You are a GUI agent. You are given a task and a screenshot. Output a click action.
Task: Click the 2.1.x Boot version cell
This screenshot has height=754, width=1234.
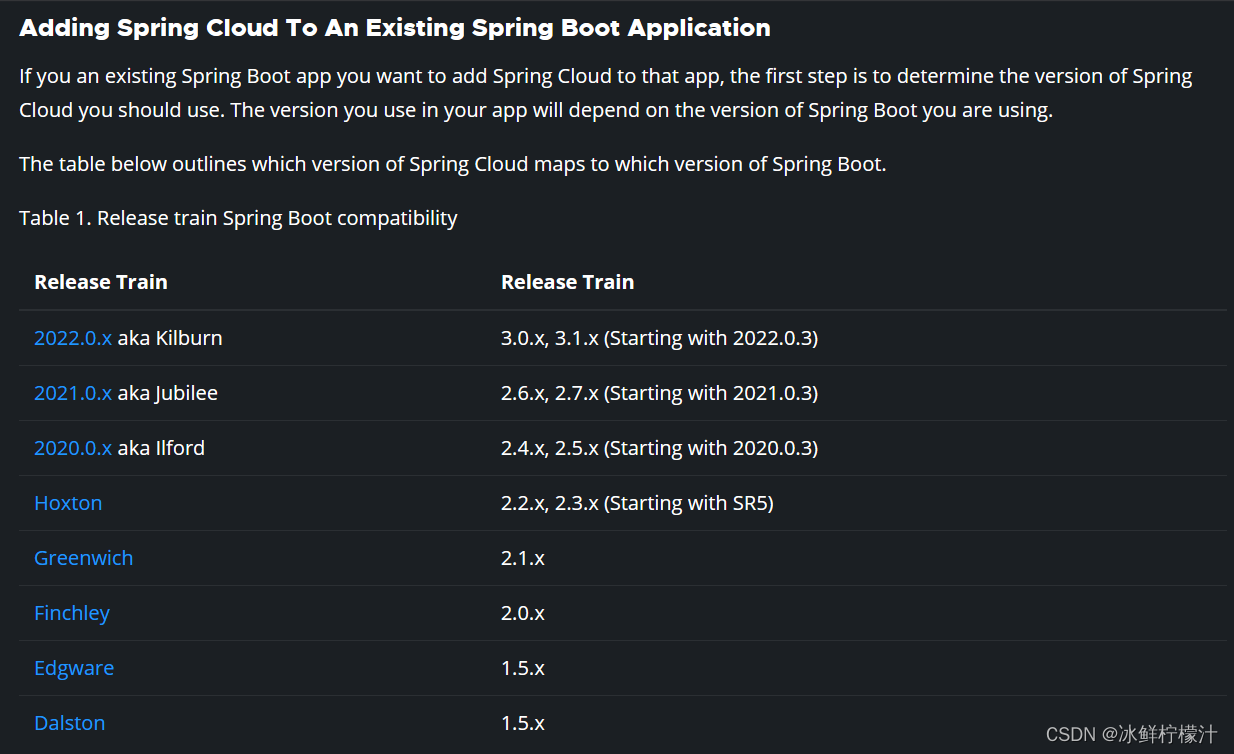[523, 558]
